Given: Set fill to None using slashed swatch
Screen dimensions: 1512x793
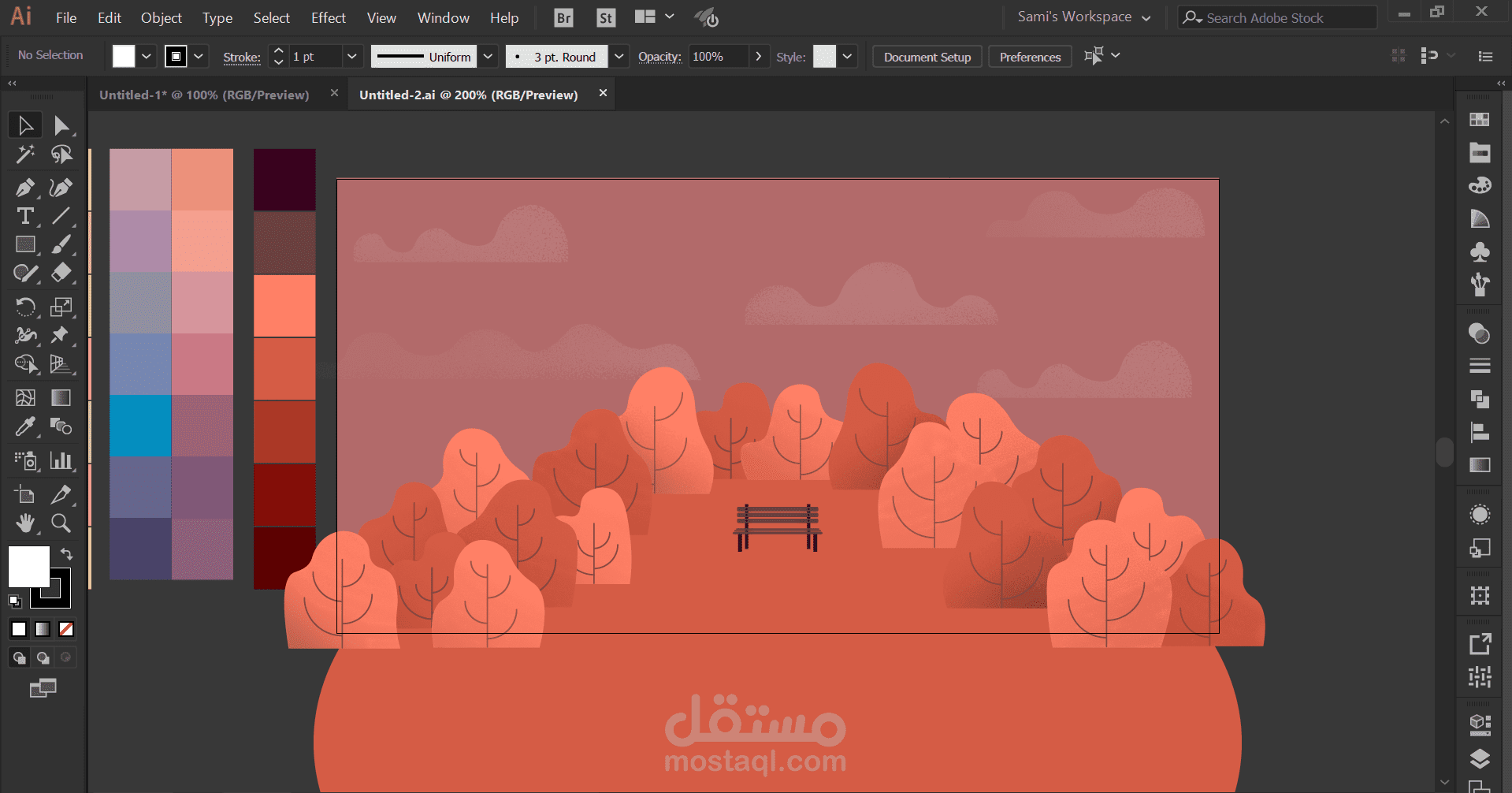Looking at the screenshot, I should pyautogui.click(x=66, y=629).
